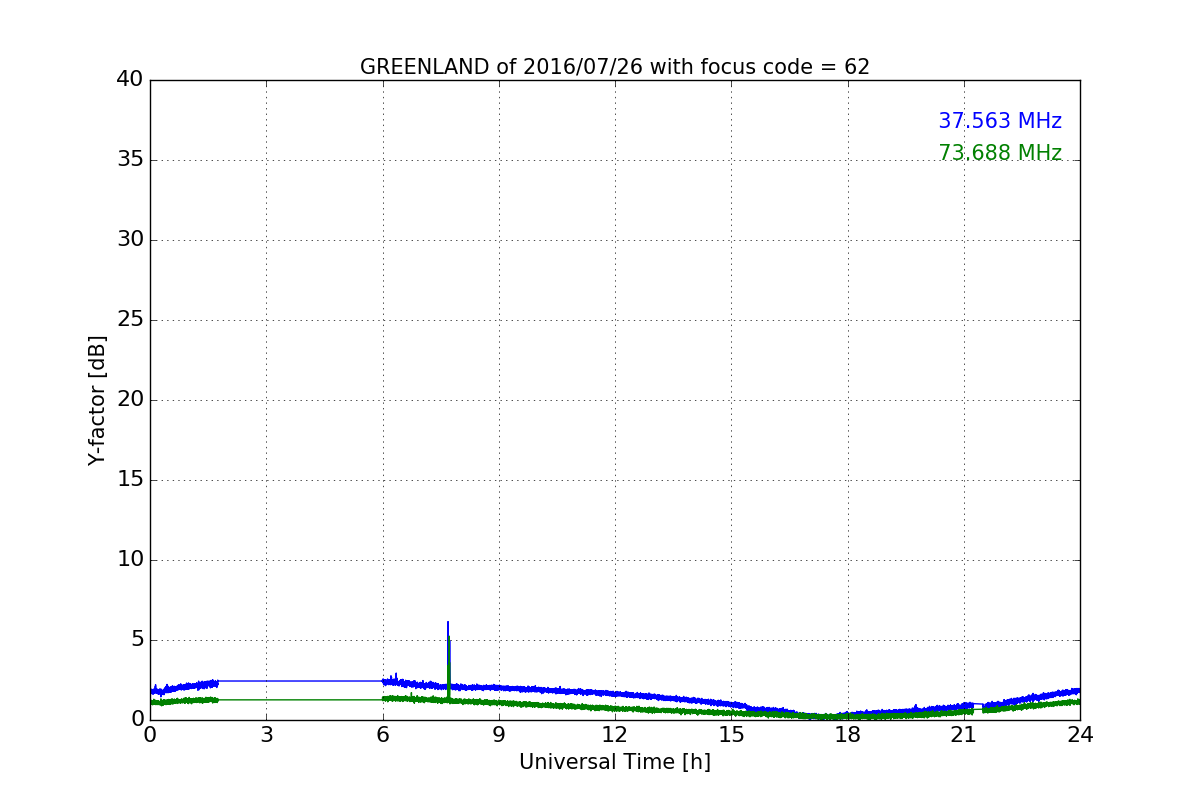The width and height of the screenshot is (1200, 800).
Task: Click x-axis tick label 3
Action: (266, 735)
